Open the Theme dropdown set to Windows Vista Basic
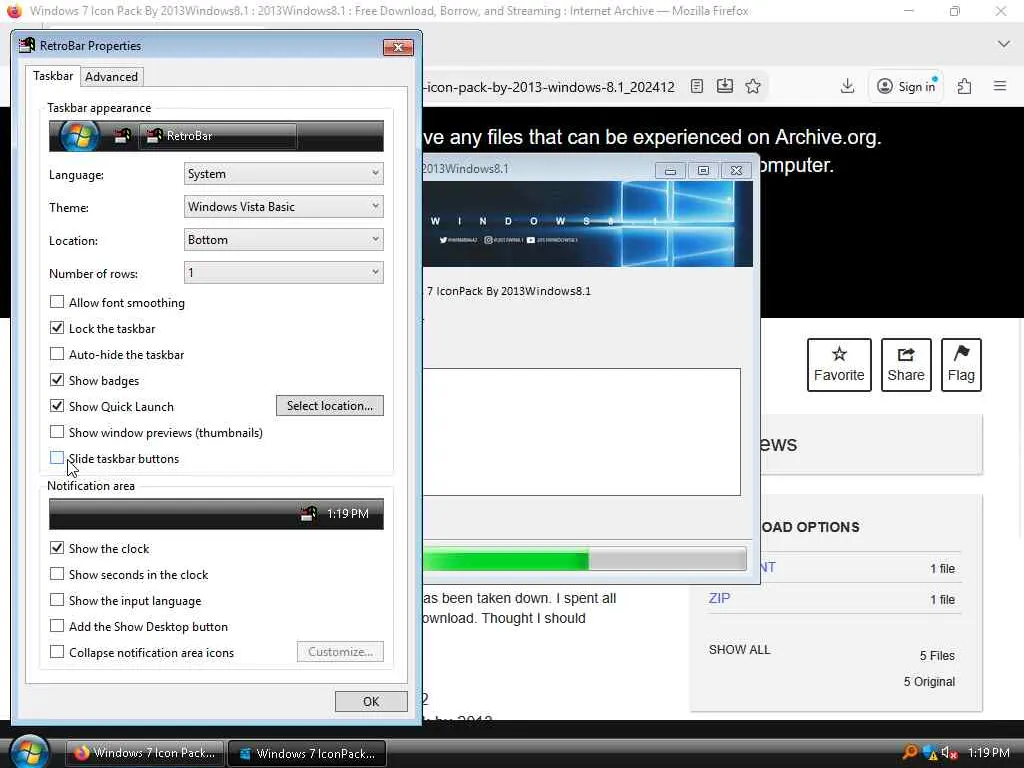The height and width of the screenshot is (768, 1024). [x=283, y=206]
